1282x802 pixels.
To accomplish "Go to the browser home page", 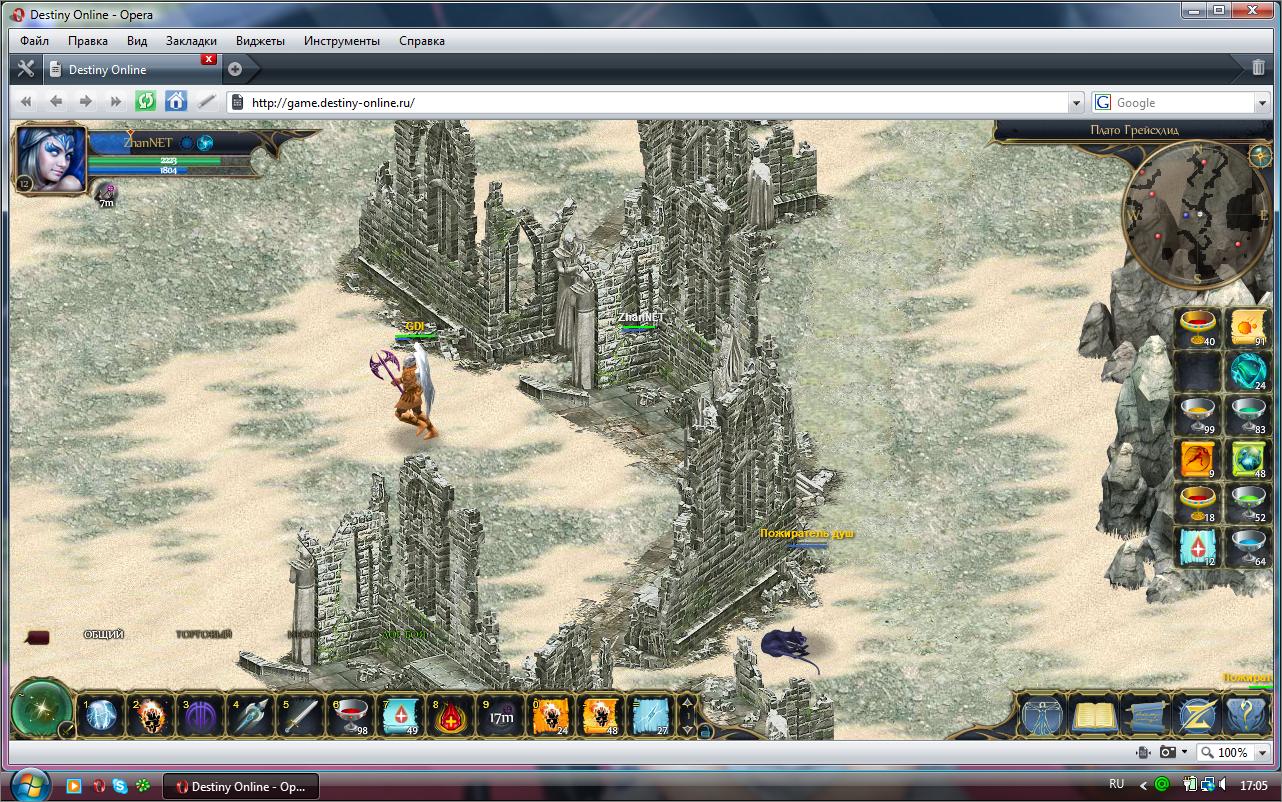I will 176,101.
